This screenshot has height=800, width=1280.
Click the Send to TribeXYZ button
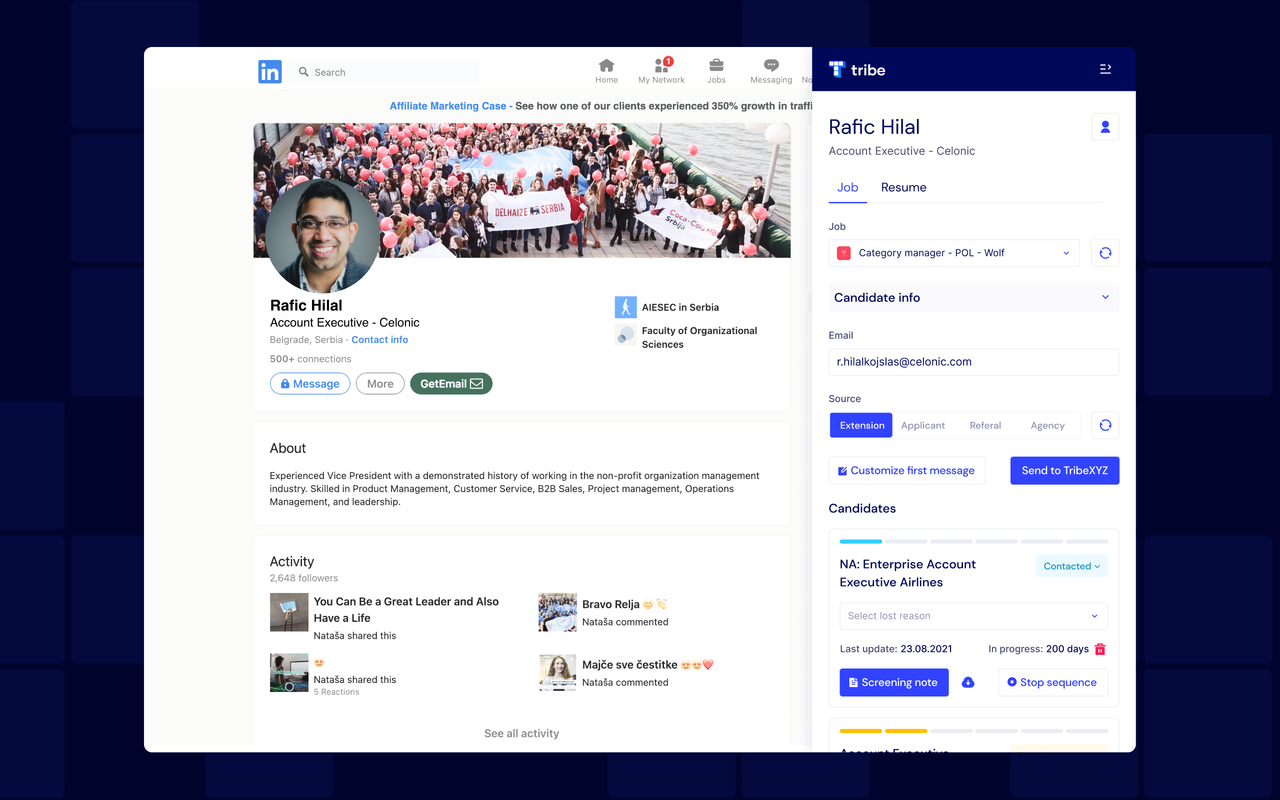pos(1064,471)
